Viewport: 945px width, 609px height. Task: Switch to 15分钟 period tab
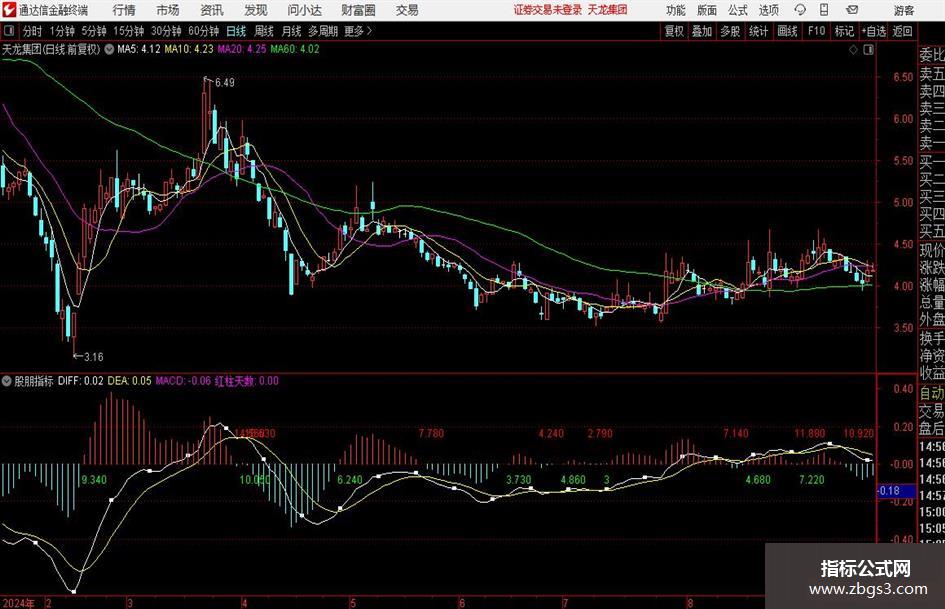click(129, 31)
